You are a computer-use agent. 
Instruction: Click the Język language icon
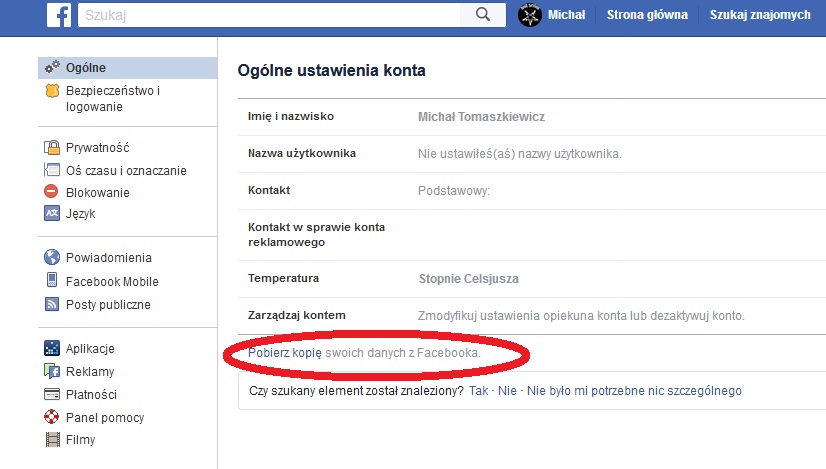(x=52, y=213)
